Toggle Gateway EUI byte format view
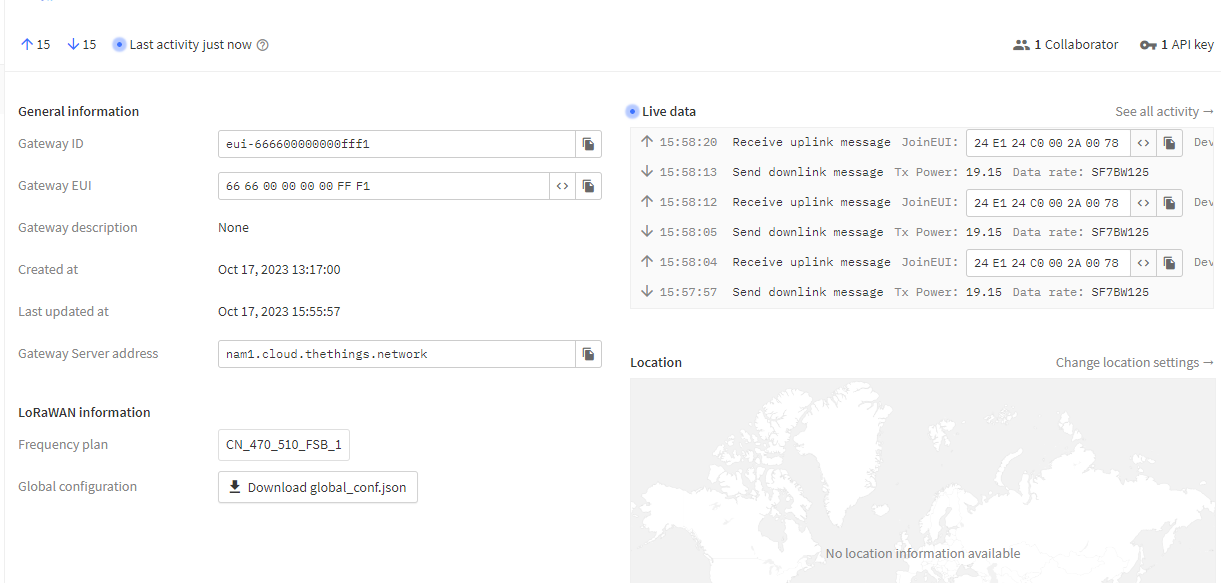1221x583 pixels. (563, 186)
